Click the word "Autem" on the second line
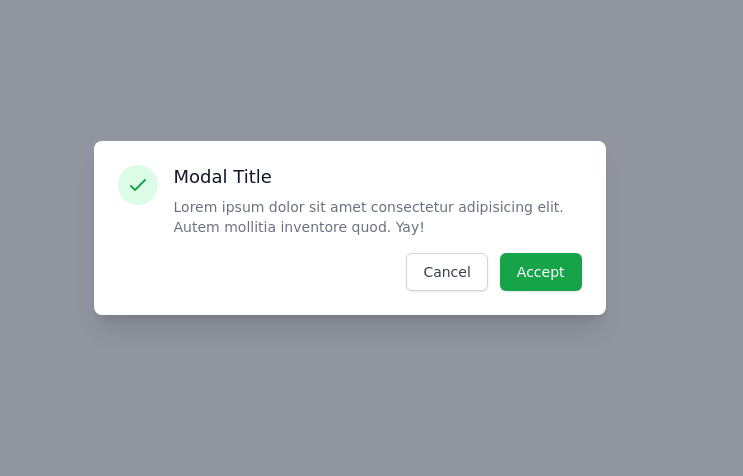 click(x=195, y=227)
